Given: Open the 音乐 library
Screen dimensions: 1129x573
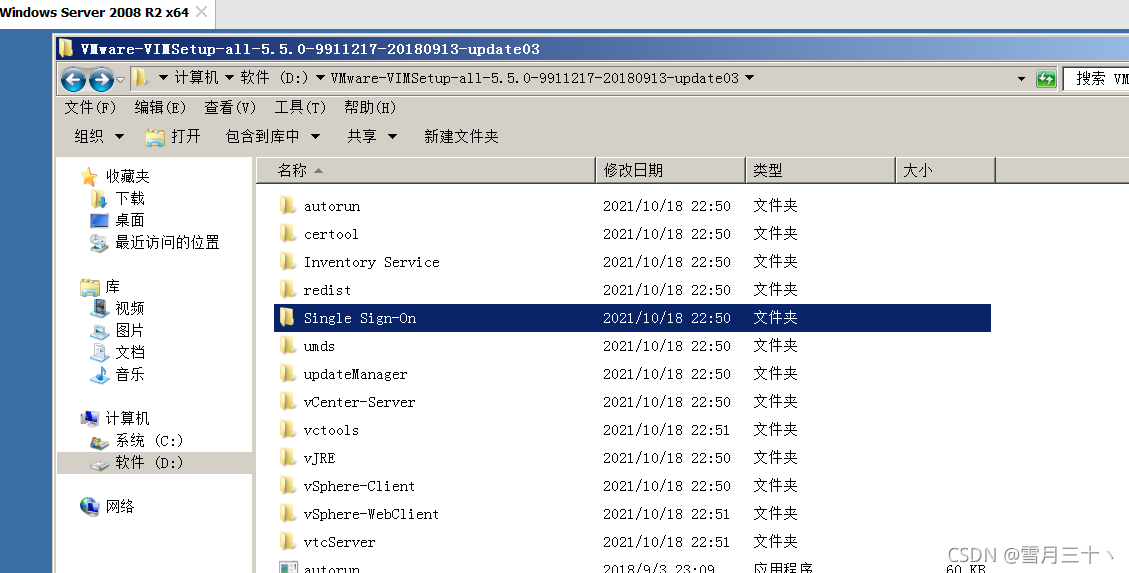Looking at the screenshot, I should pyautogui.click(x=130, y=374).
